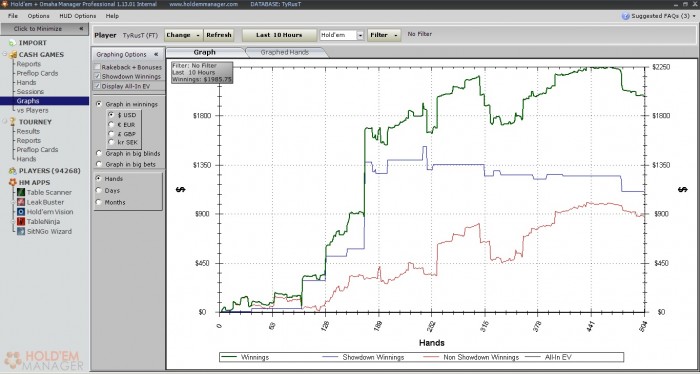
Task: Select £ GBP currency radio
Action: (111, 133)
